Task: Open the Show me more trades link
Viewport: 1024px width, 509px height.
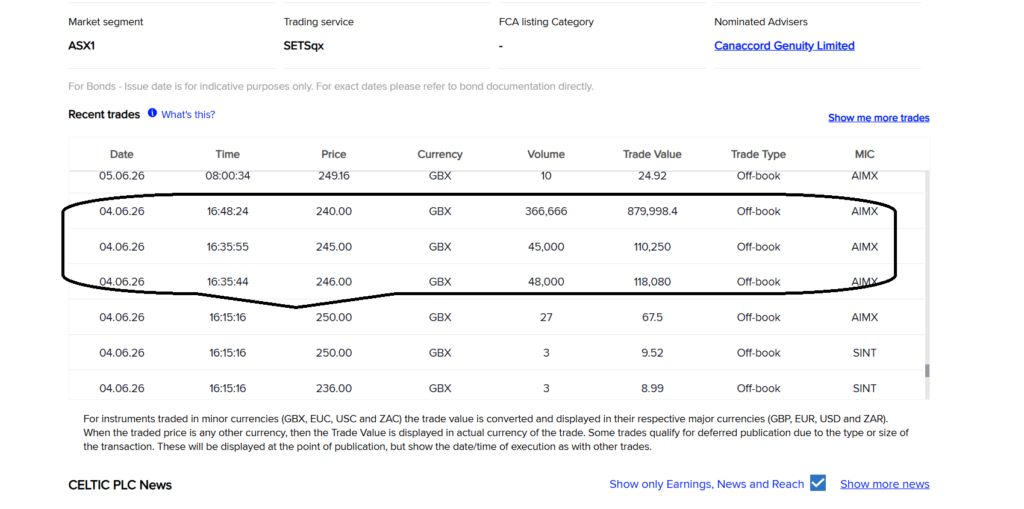Action: coord(878,118)
